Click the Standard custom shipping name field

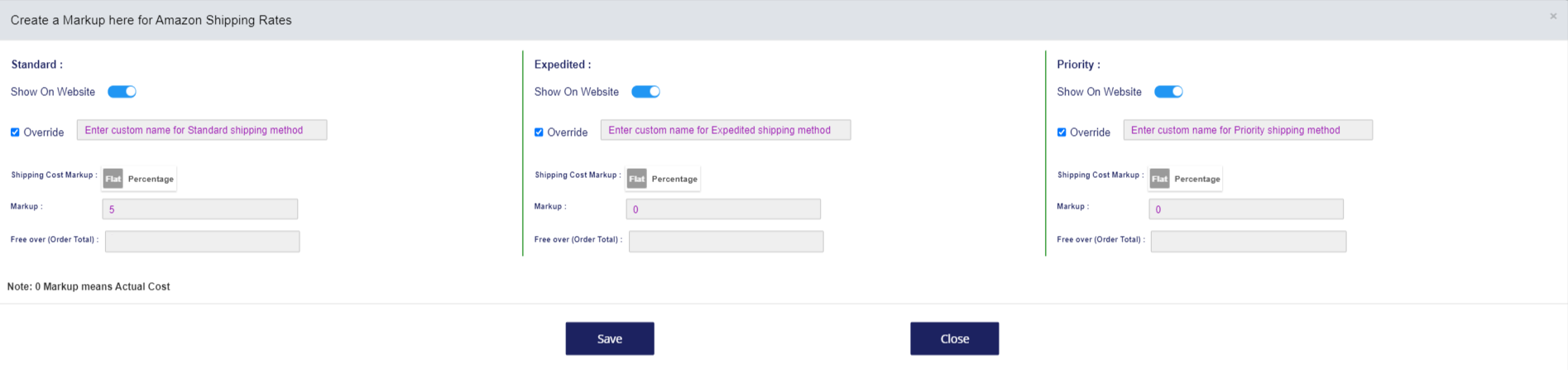point(202,130)
